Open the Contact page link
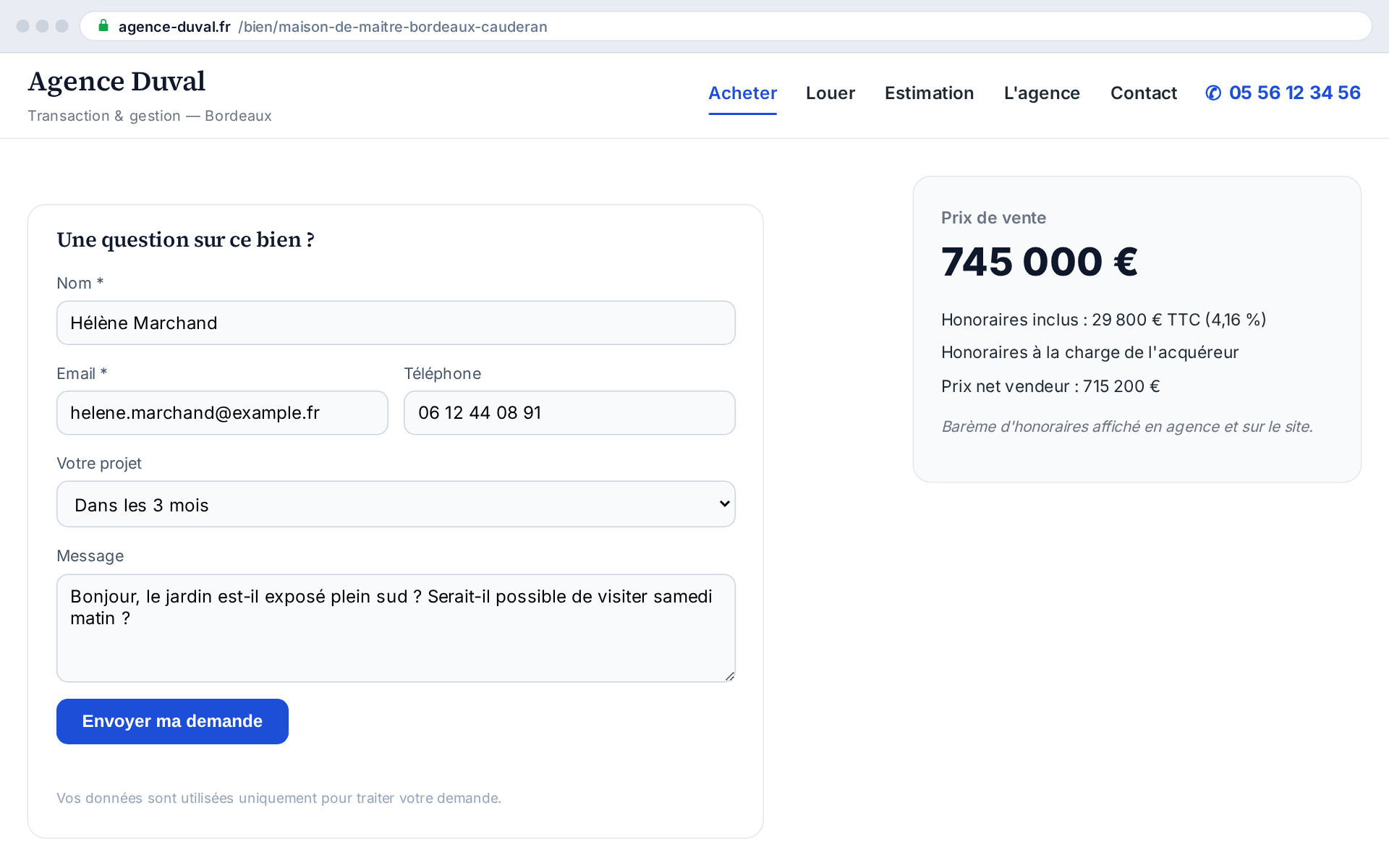 [1143, 93]
